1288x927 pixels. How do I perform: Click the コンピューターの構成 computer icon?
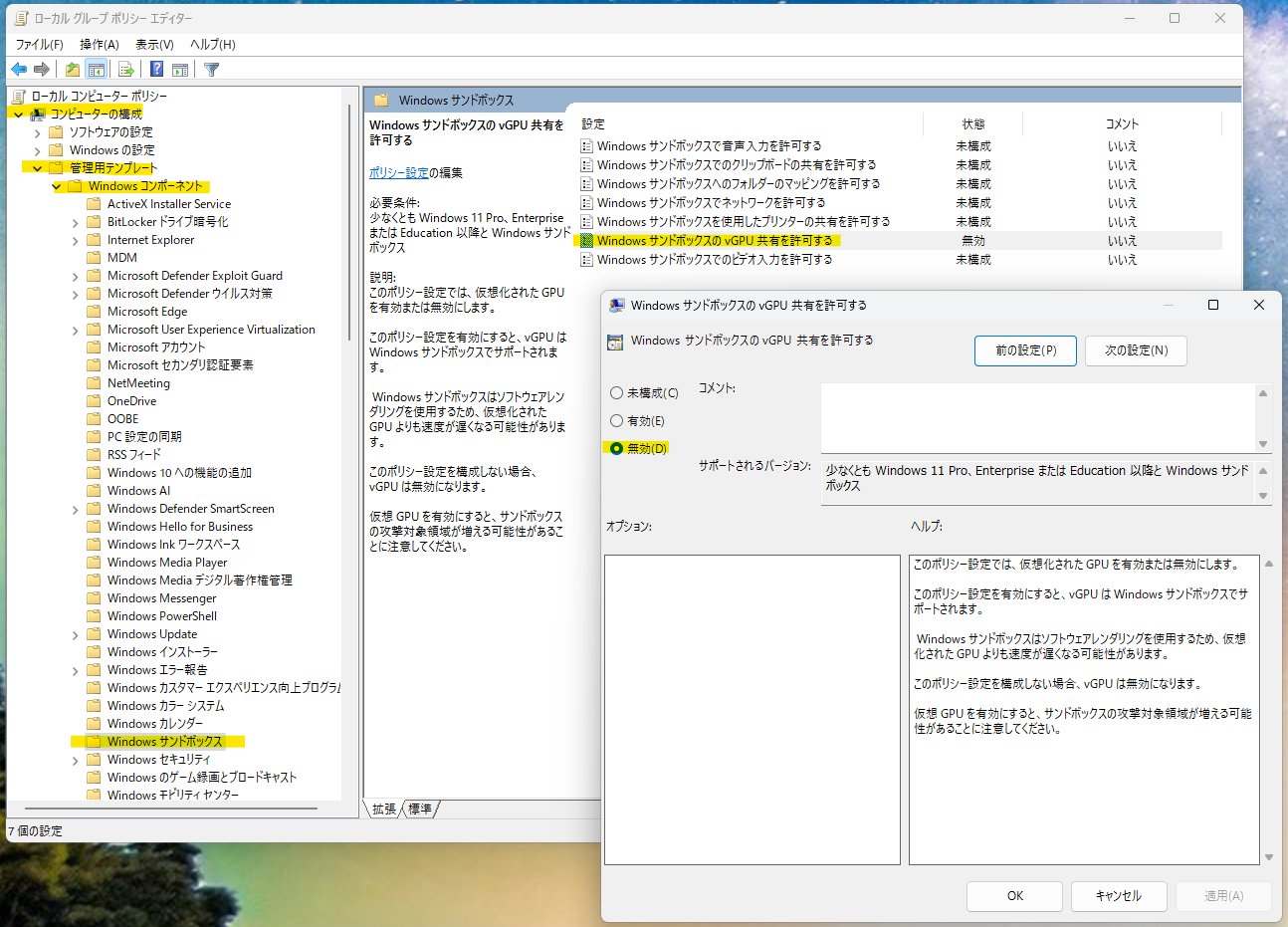coord(38,115)
